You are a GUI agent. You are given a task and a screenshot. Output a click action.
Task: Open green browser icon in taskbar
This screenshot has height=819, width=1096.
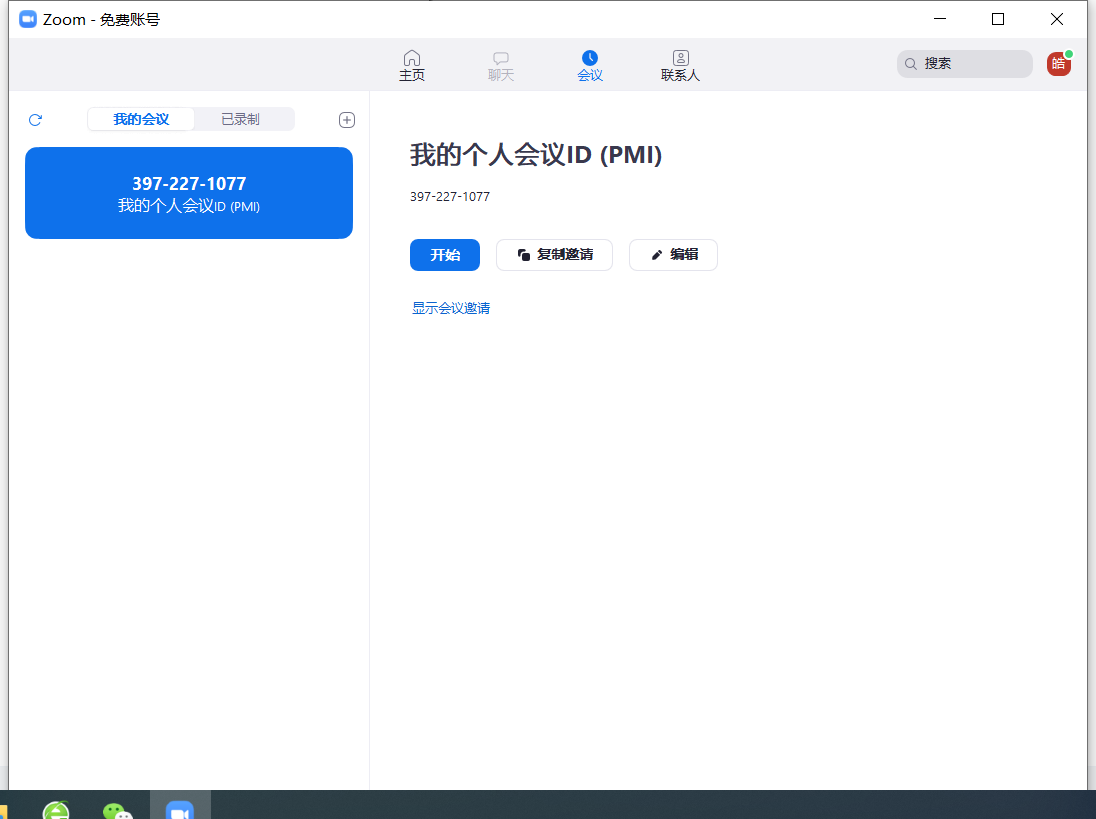tap(57, 811)
